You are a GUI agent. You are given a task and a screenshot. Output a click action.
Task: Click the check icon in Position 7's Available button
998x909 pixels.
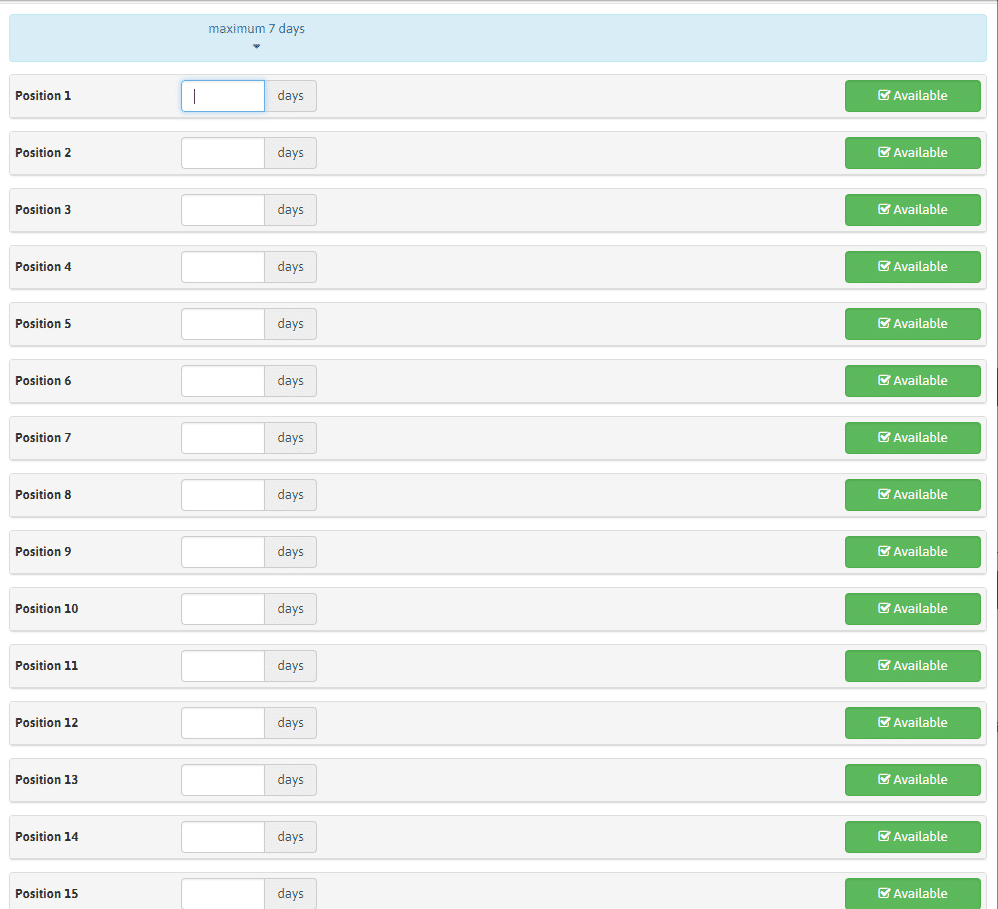point(884,438)
